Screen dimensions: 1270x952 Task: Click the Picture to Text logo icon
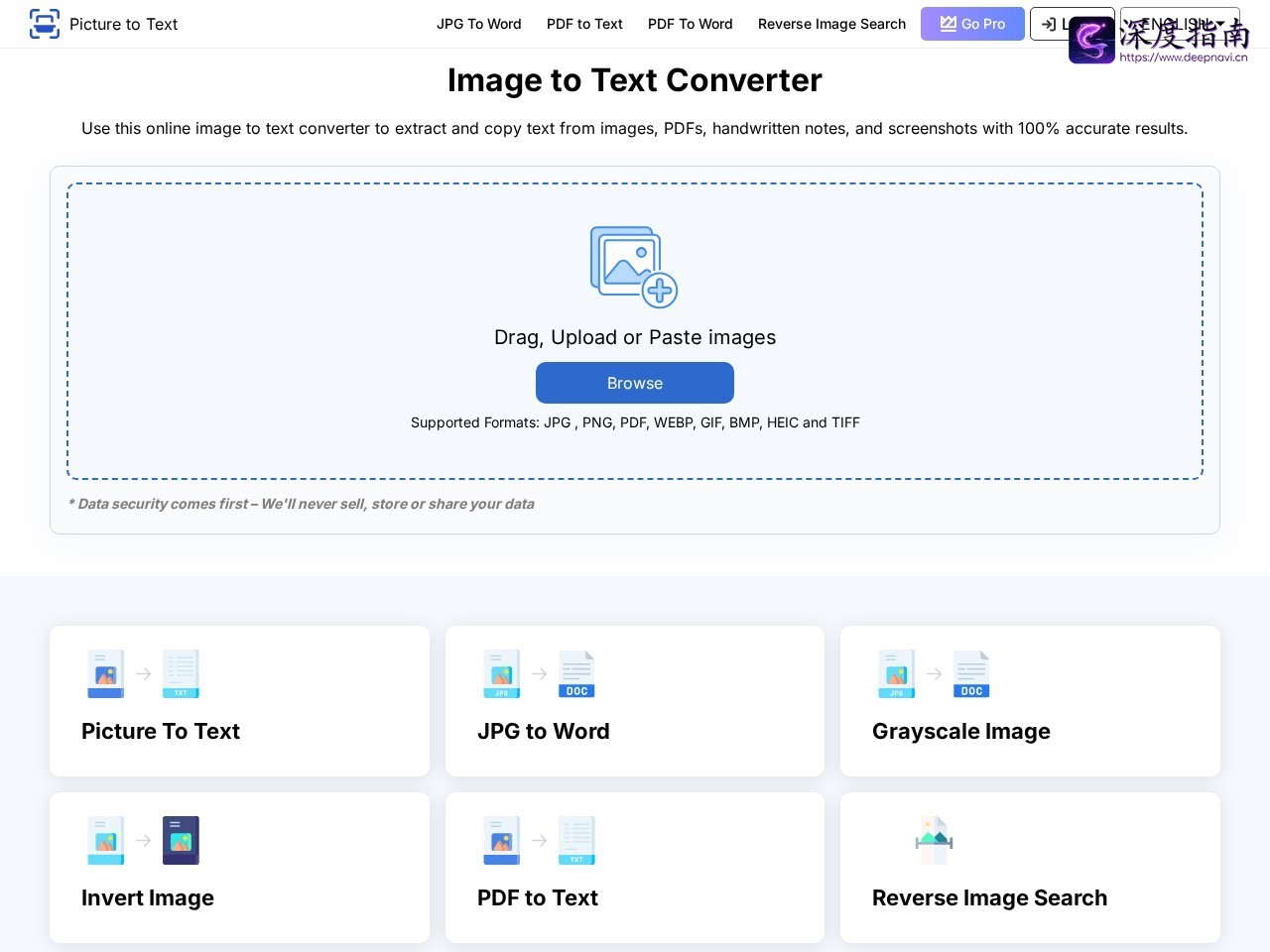[45, 24]
